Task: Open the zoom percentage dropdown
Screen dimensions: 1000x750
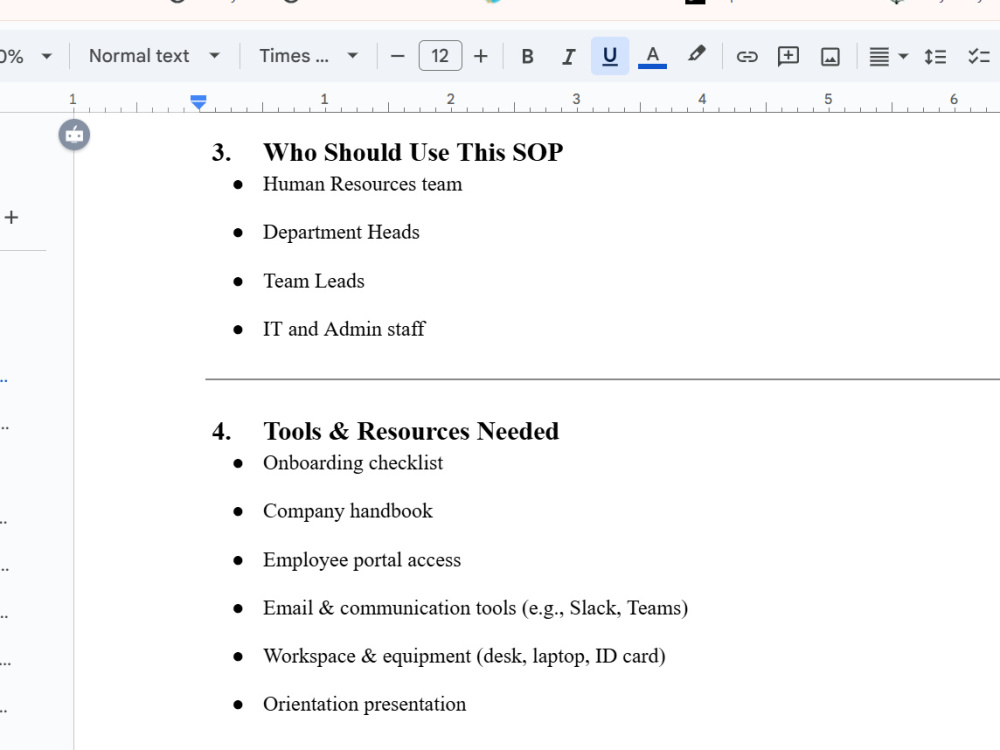Action: point(26,56)
